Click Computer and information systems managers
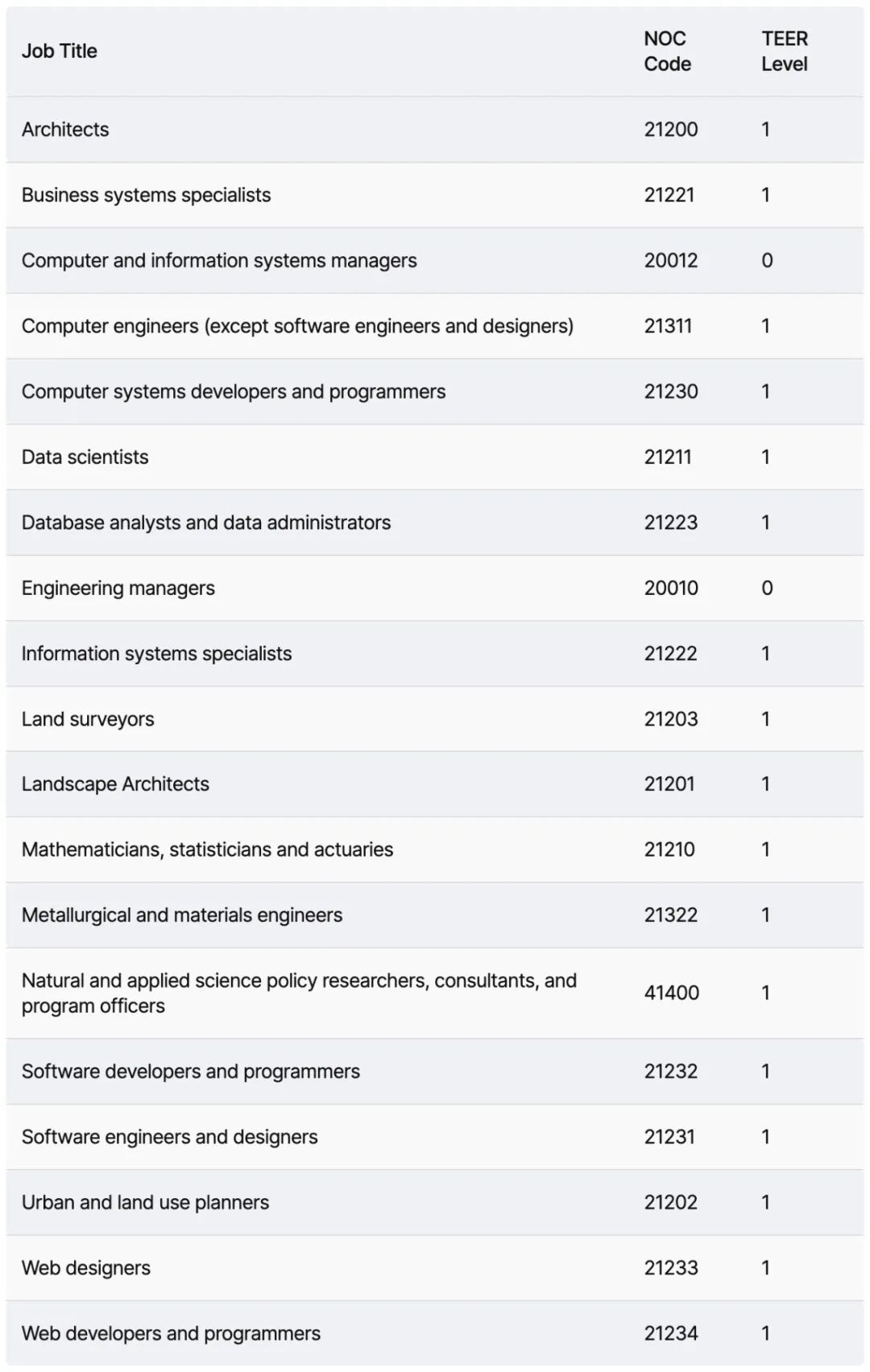870x1372 pixels. point(219,261)
